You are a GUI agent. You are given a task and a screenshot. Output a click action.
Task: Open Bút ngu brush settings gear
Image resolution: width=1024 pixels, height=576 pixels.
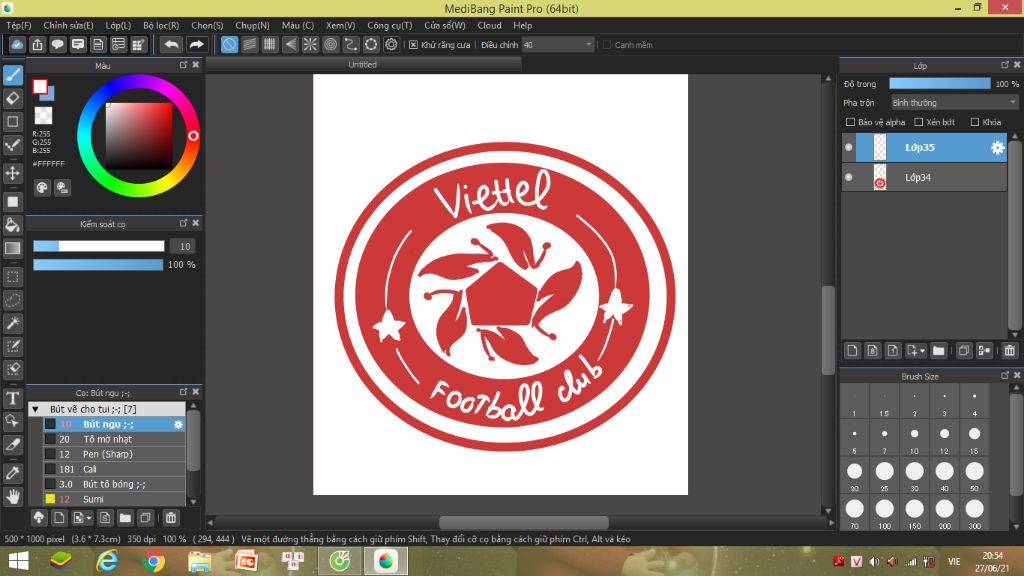(178, 424)
